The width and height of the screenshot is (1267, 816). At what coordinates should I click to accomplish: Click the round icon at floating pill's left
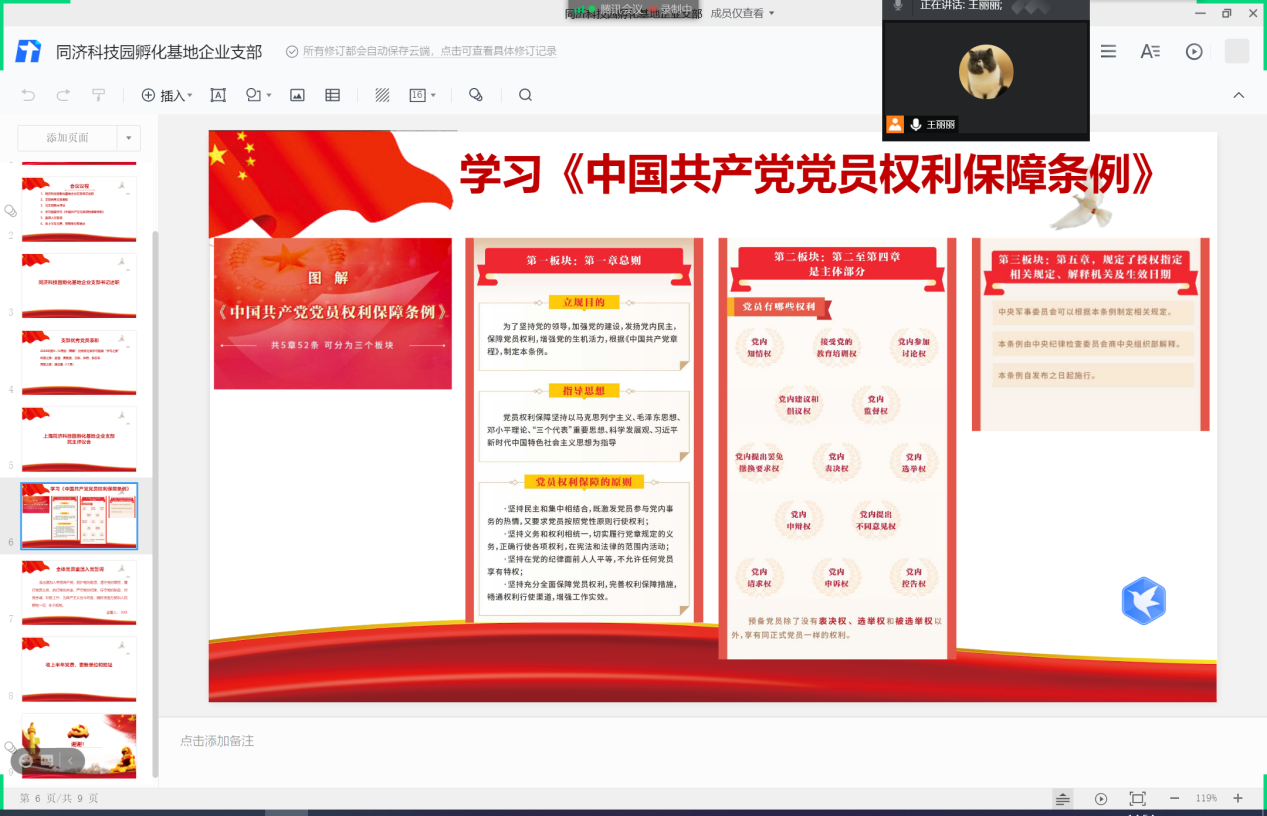tap(26, 761)
